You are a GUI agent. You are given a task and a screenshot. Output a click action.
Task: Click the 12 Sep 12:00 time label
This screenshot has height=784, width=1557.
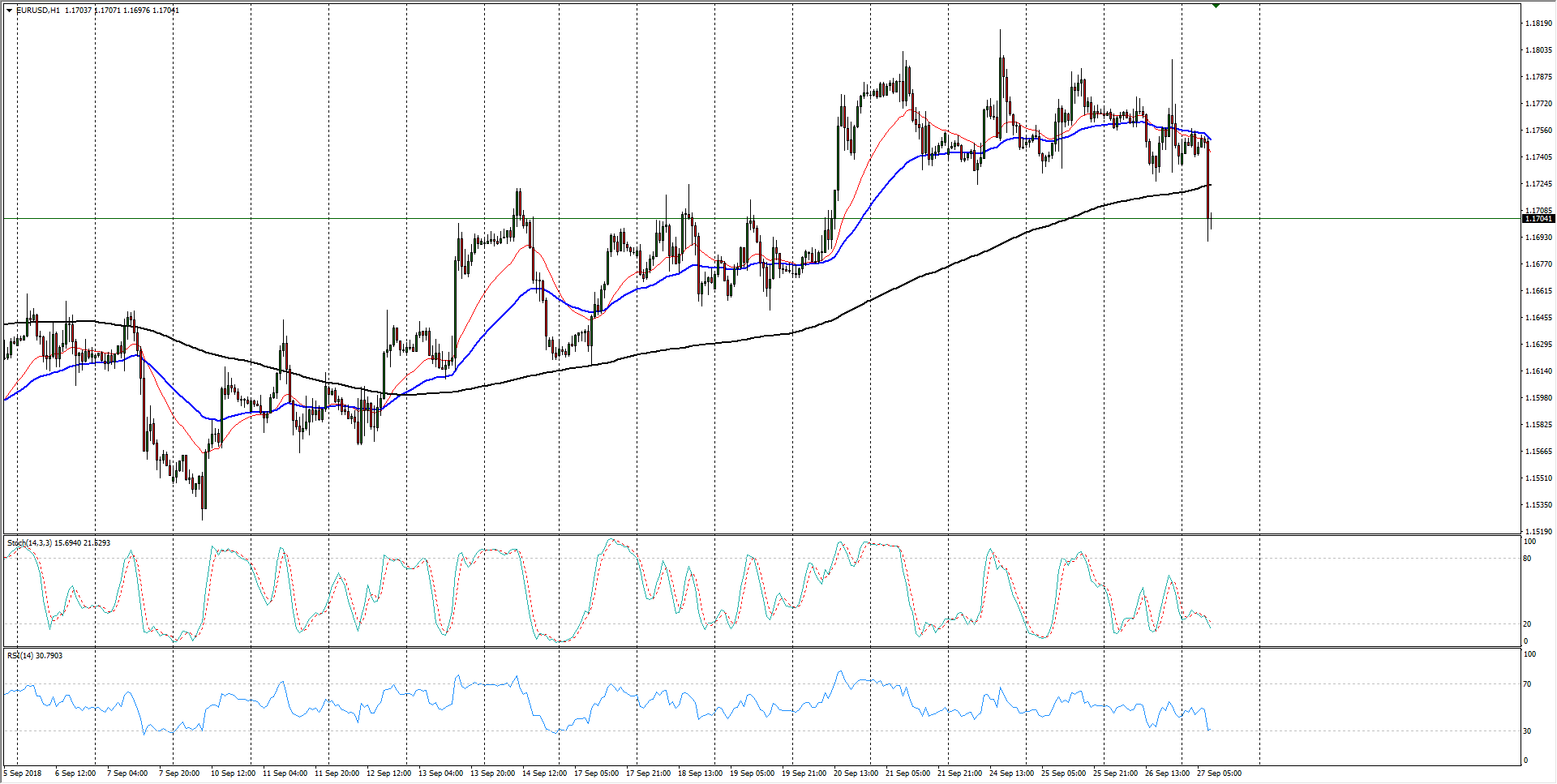click(x=389, y=773)
